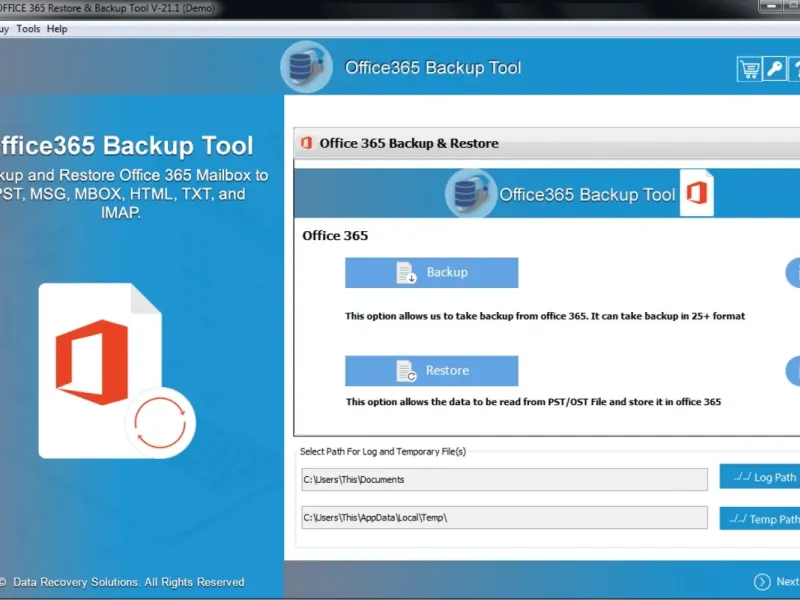Open the Help menu

click(57, 29)
